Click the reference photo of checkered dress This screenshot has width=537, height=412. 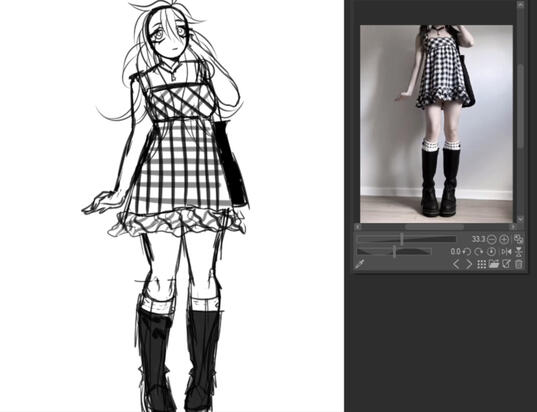tap(436, 124)
